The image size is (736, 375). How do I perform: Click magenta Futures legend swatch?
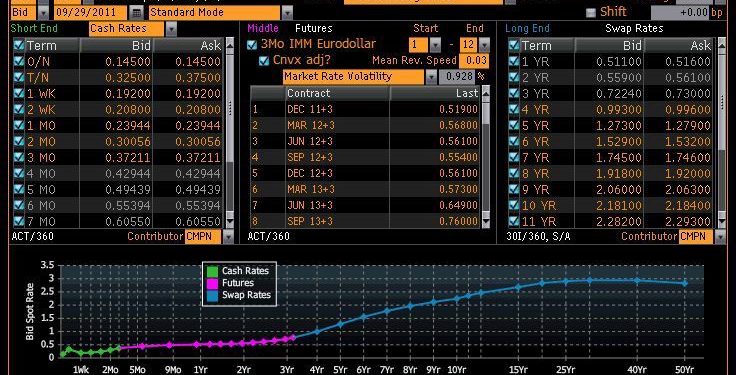pyautogui.click(x=213, y=283)
